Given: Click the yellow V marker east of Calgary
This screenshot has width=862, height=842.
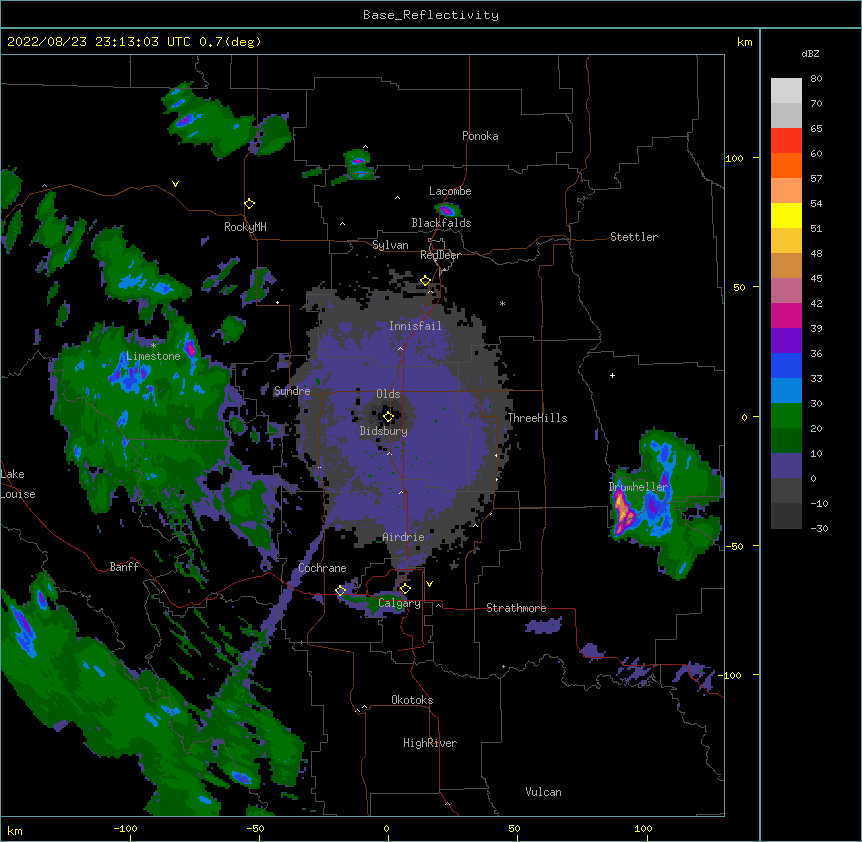Looking at the screenshot, I should coord(429,584).
